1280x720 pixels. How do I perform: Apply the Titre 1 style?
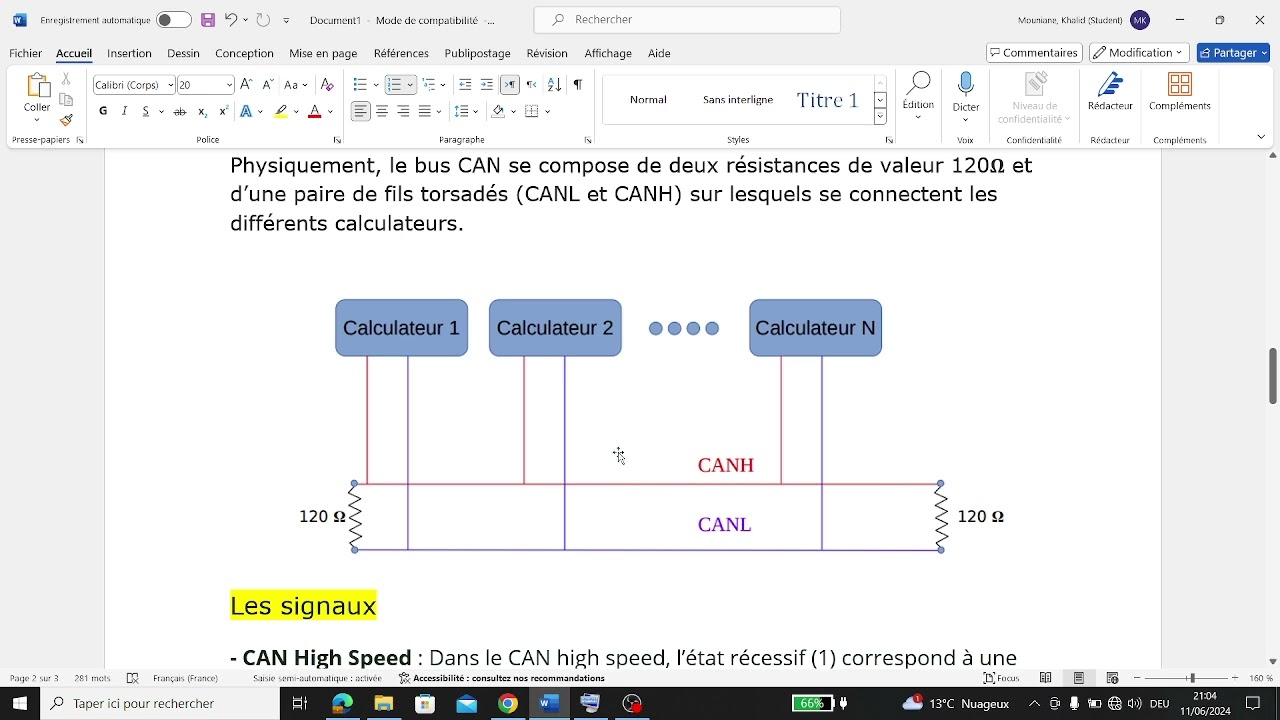pos(827,99)
